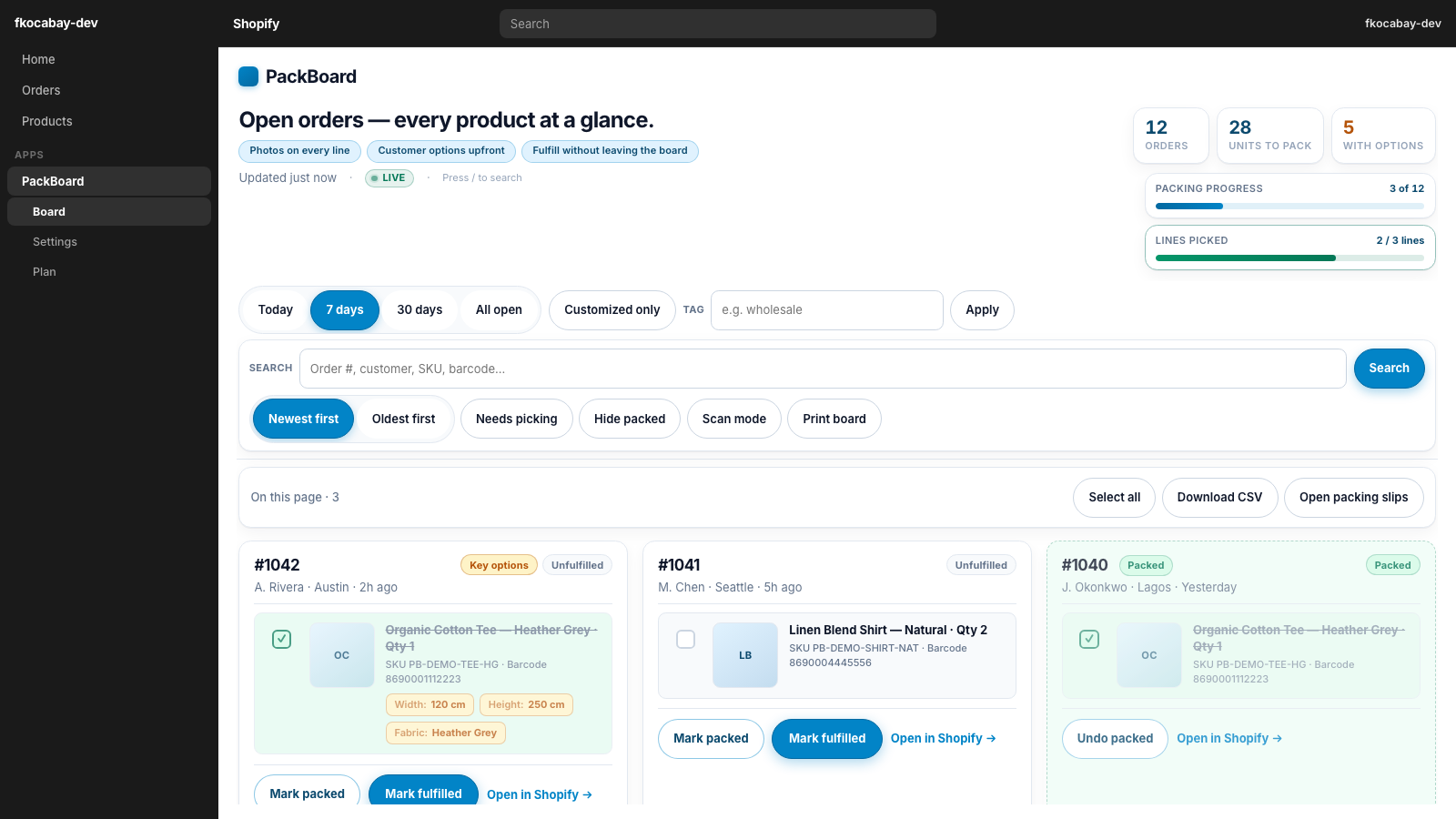This screenshot has width=1456, height=819.
Task: Open PackBoard Settings in sidebar
Action: coord(109,242)
